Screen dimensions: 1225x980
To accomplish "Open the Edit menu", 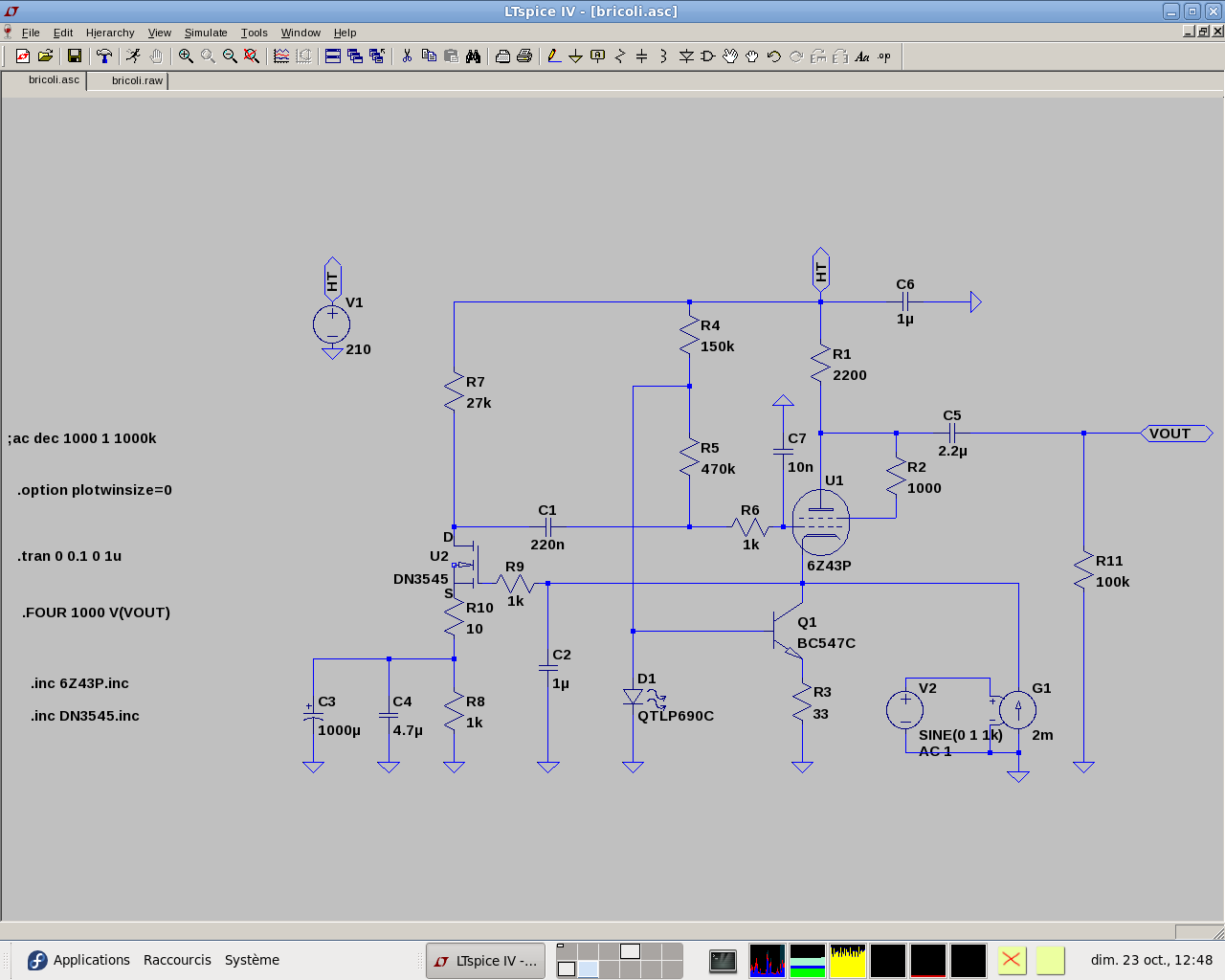I will point(63,33).
